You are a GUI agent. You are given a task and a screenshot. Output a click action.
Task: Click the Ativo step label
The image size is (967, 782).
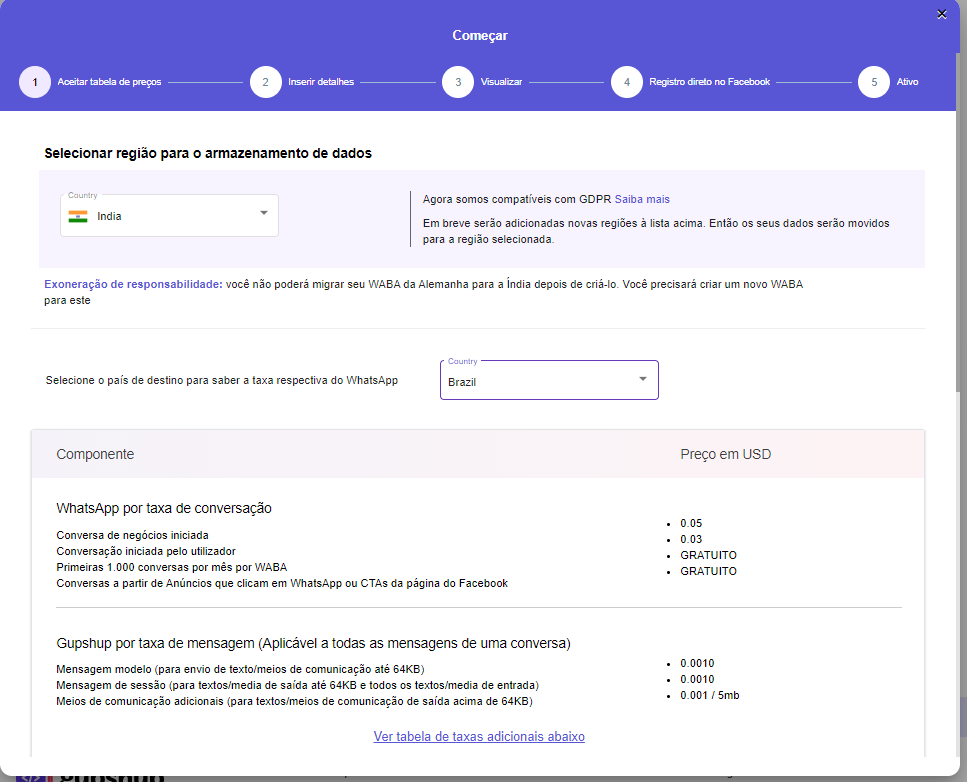(907, 82)
